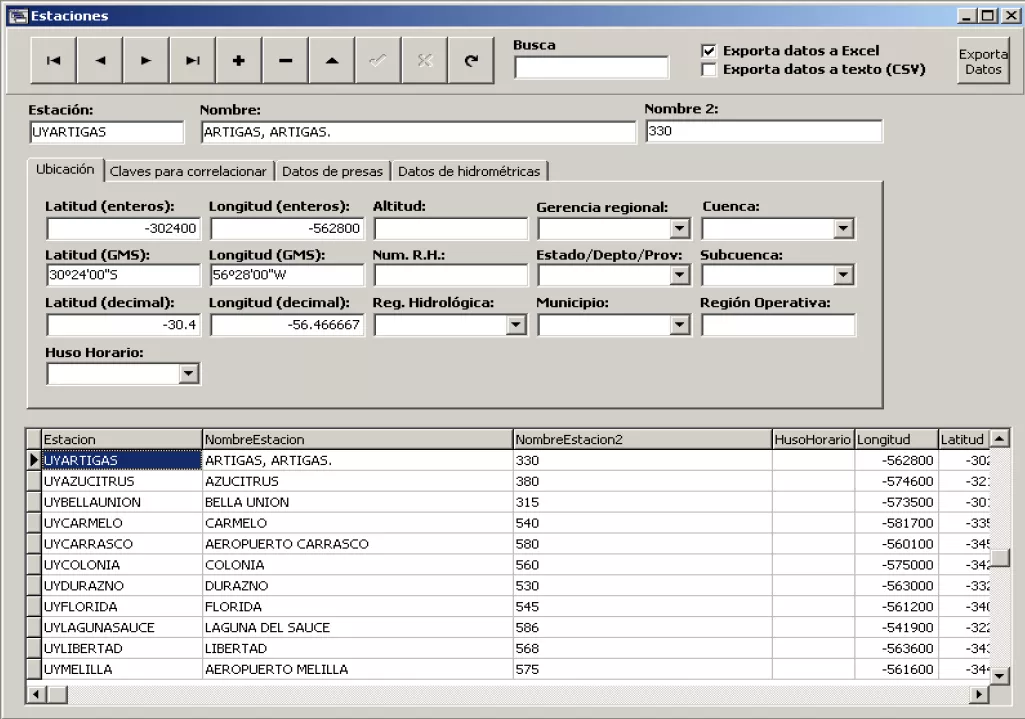Viewport: 1025px width, 719px height.
Task: Switch to Claves para correlacionar tab
Action: pos(188,171)
